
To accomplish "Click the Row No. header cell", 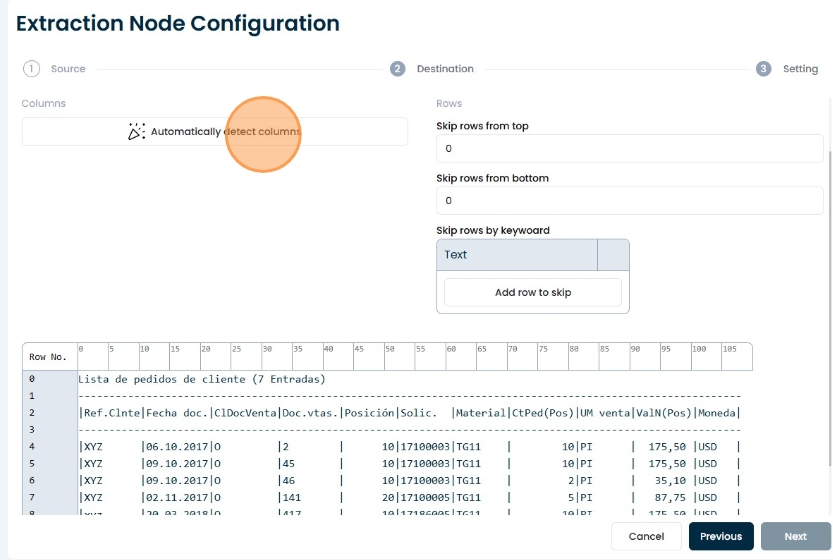I will (50, 357).
